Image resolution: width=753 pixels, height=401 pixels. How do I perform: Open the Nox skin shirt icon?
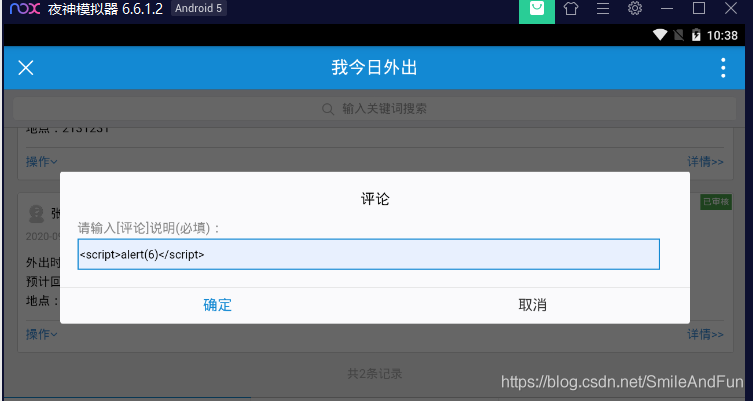point(571,9)
